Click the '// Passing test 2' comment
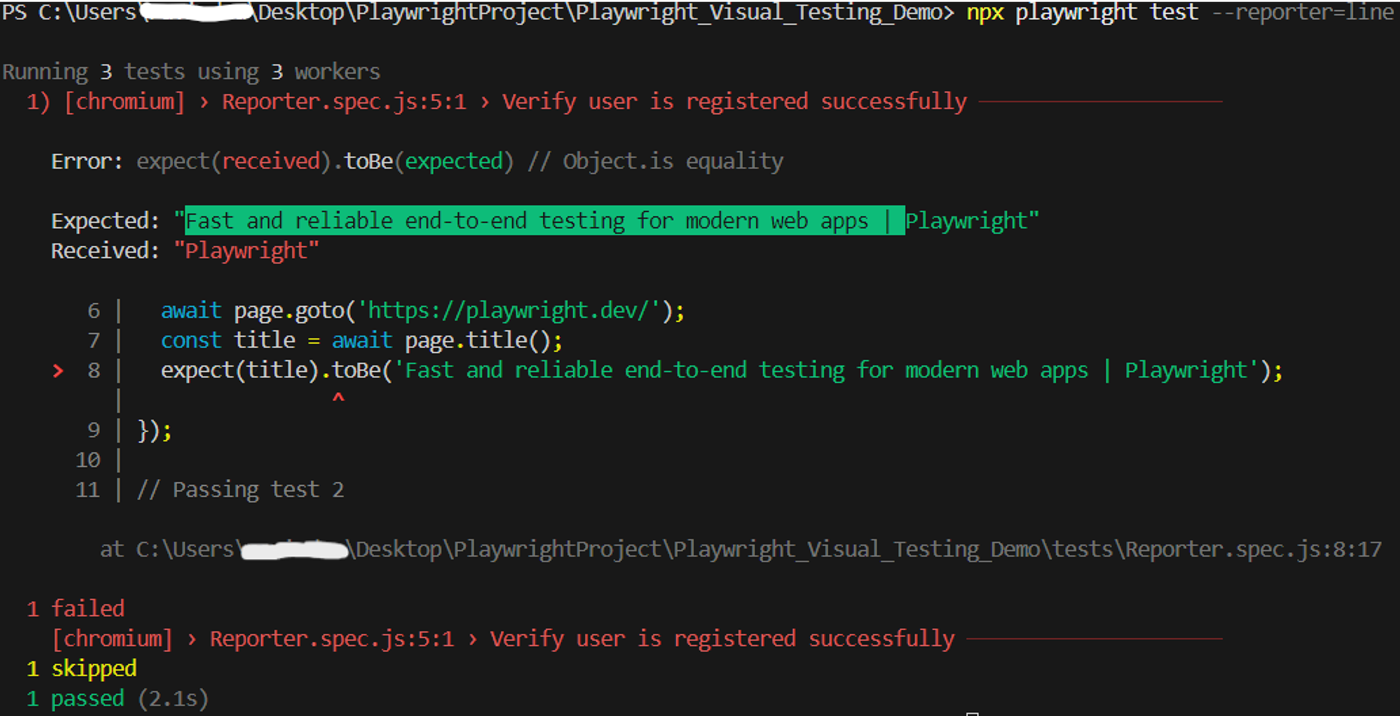The height and width of the screenshot is (716, 1400). (240, 490)
